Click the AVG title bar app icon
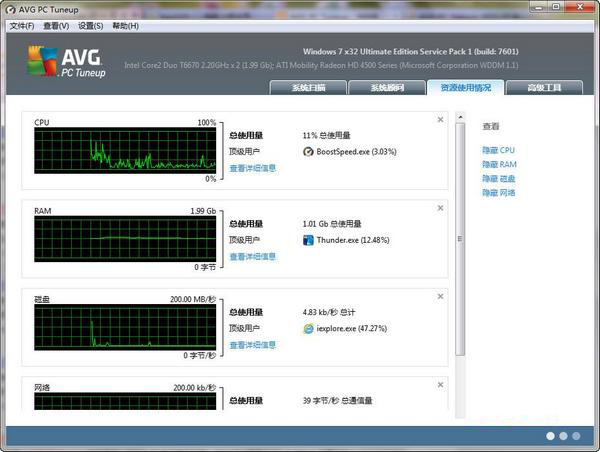The image size is (600, 452). pos(11,10)
